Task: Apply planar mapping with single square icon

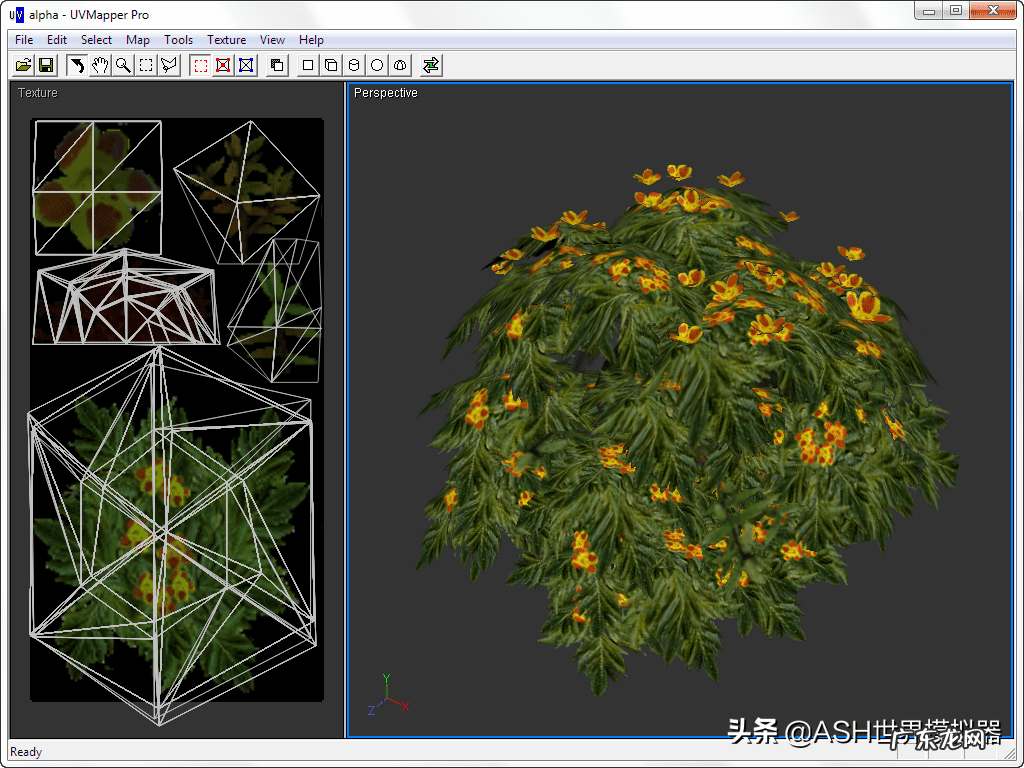Action: (308, 65)
